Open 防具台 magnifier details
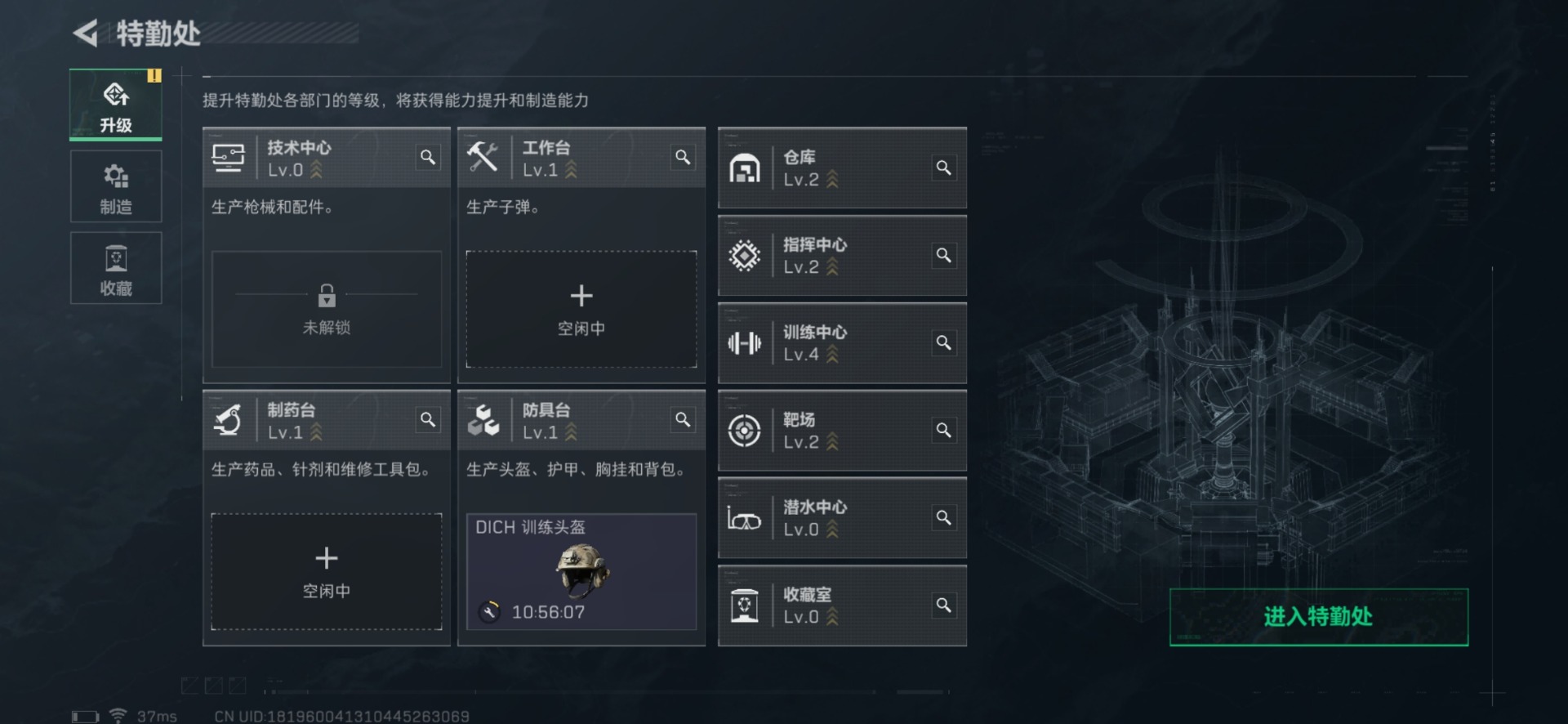 click(683, 419)
